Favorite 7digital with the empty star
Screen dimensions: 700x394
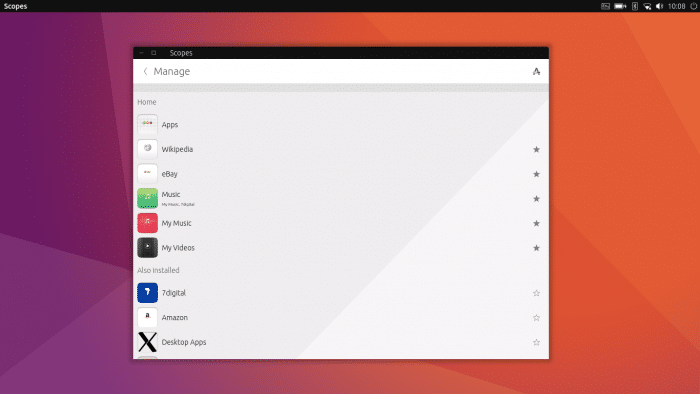[x=536, y=293]
